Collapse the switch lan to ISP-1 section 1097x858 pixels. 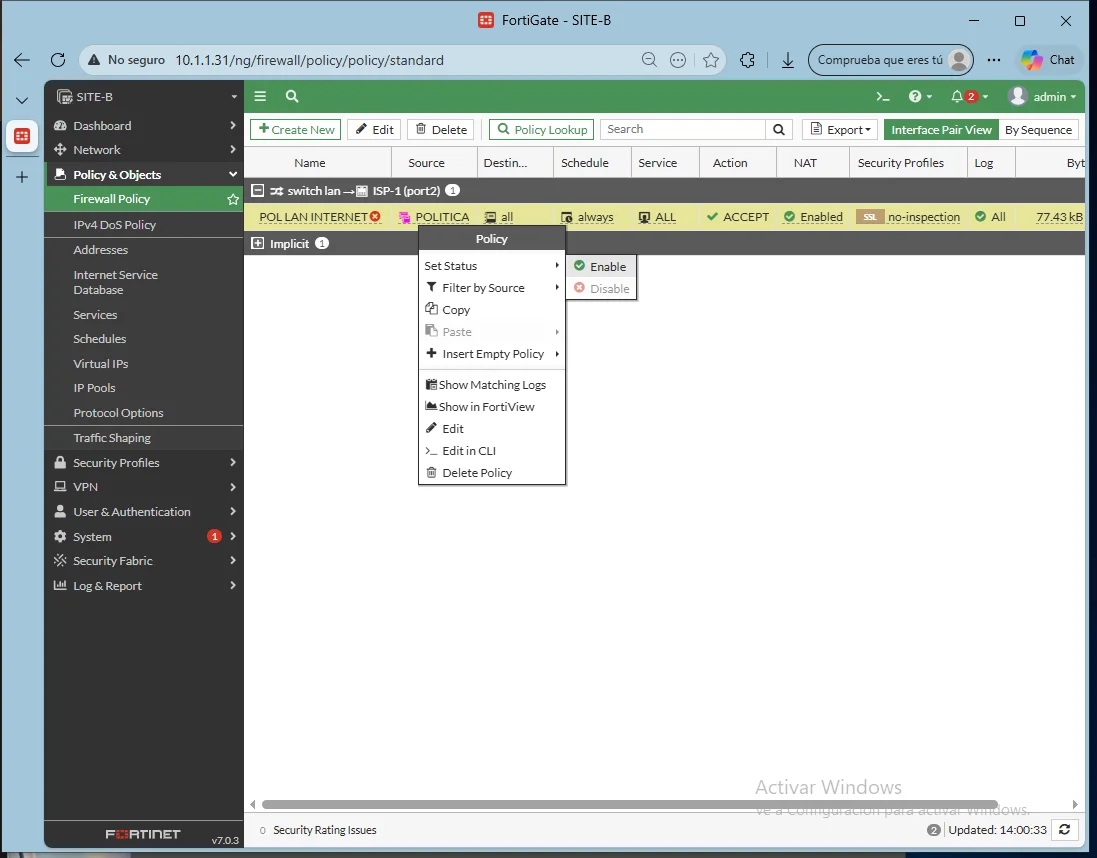pos(257,190)
